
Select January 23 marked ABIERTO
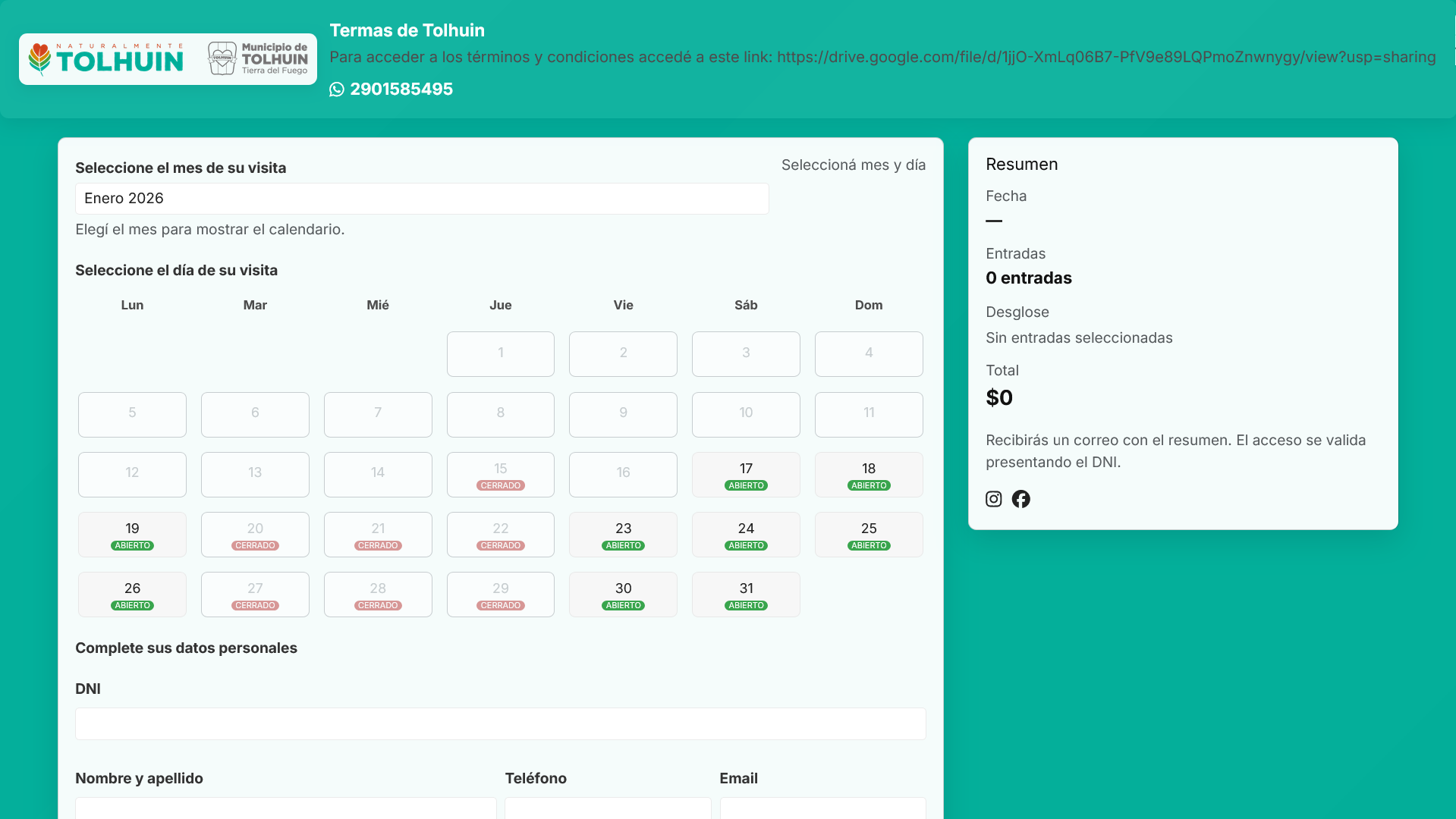click(x=623, y=534)
